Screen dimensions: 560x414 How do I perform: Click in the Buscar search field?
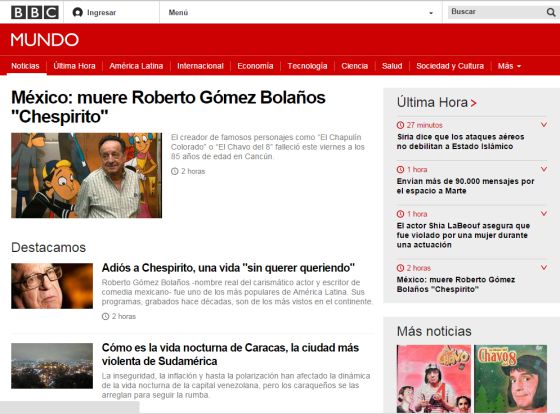(496, 12)
